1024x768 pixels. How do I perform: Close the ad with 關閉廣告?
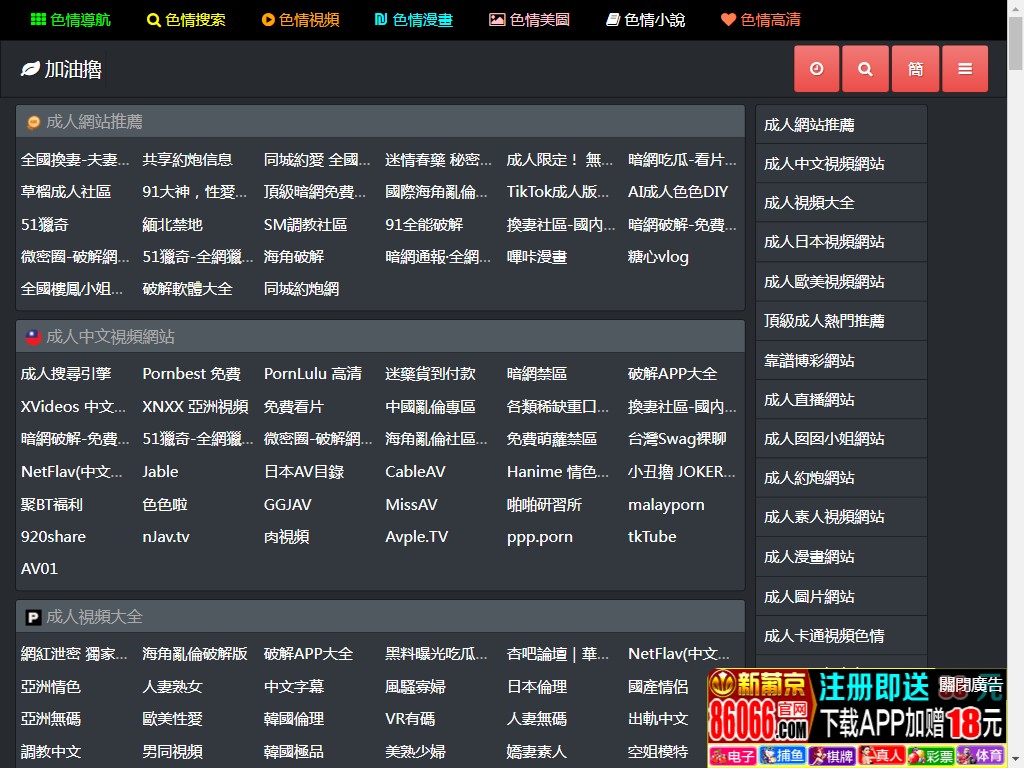(970, 684)
